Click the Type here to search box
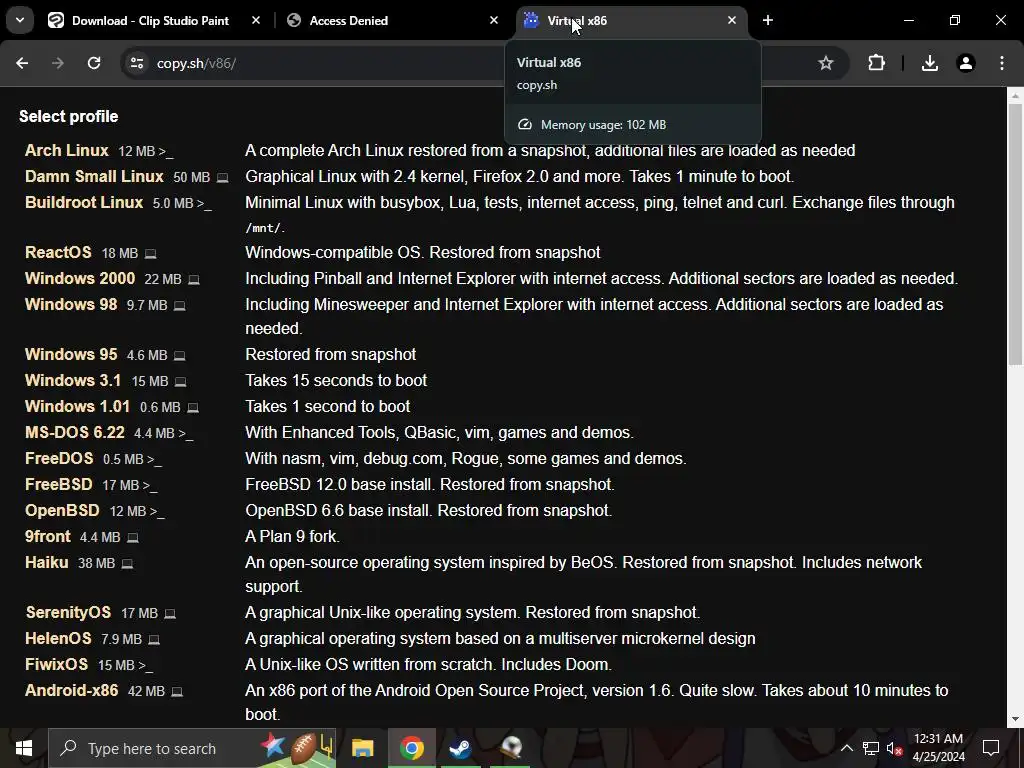The height and width of the screenshot is (768, 1024). point(192,748)
